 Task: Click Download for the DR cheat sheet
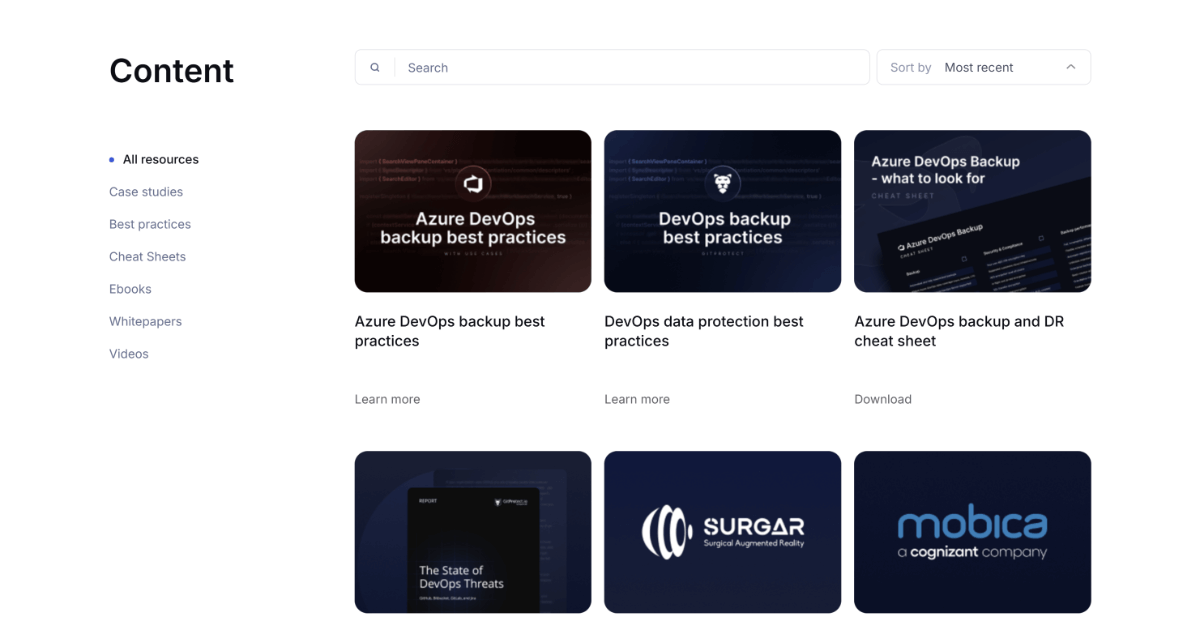coord(882,398)
